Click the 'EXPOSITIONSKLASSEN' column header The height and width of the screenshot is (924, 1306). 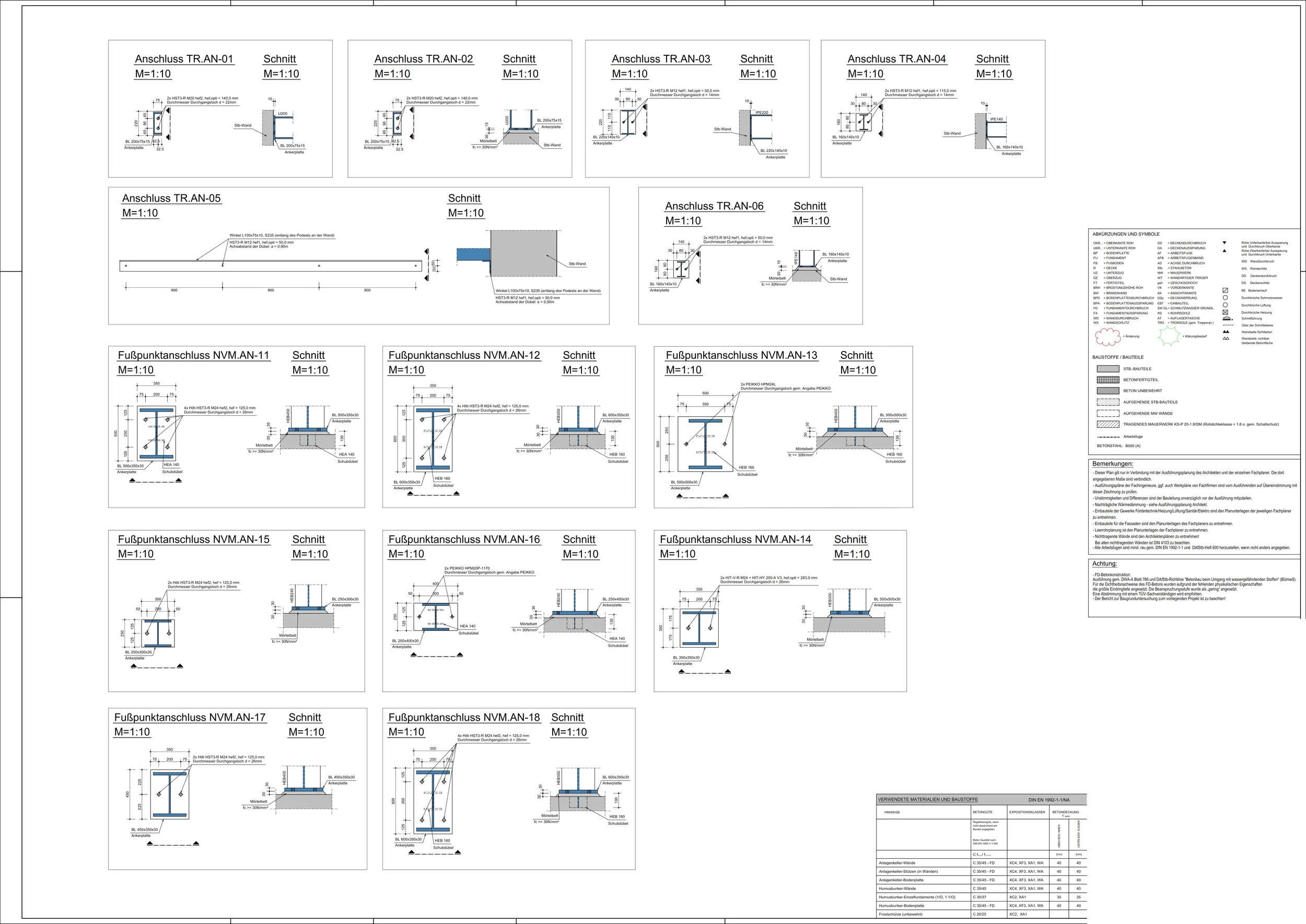(1027, 812)
